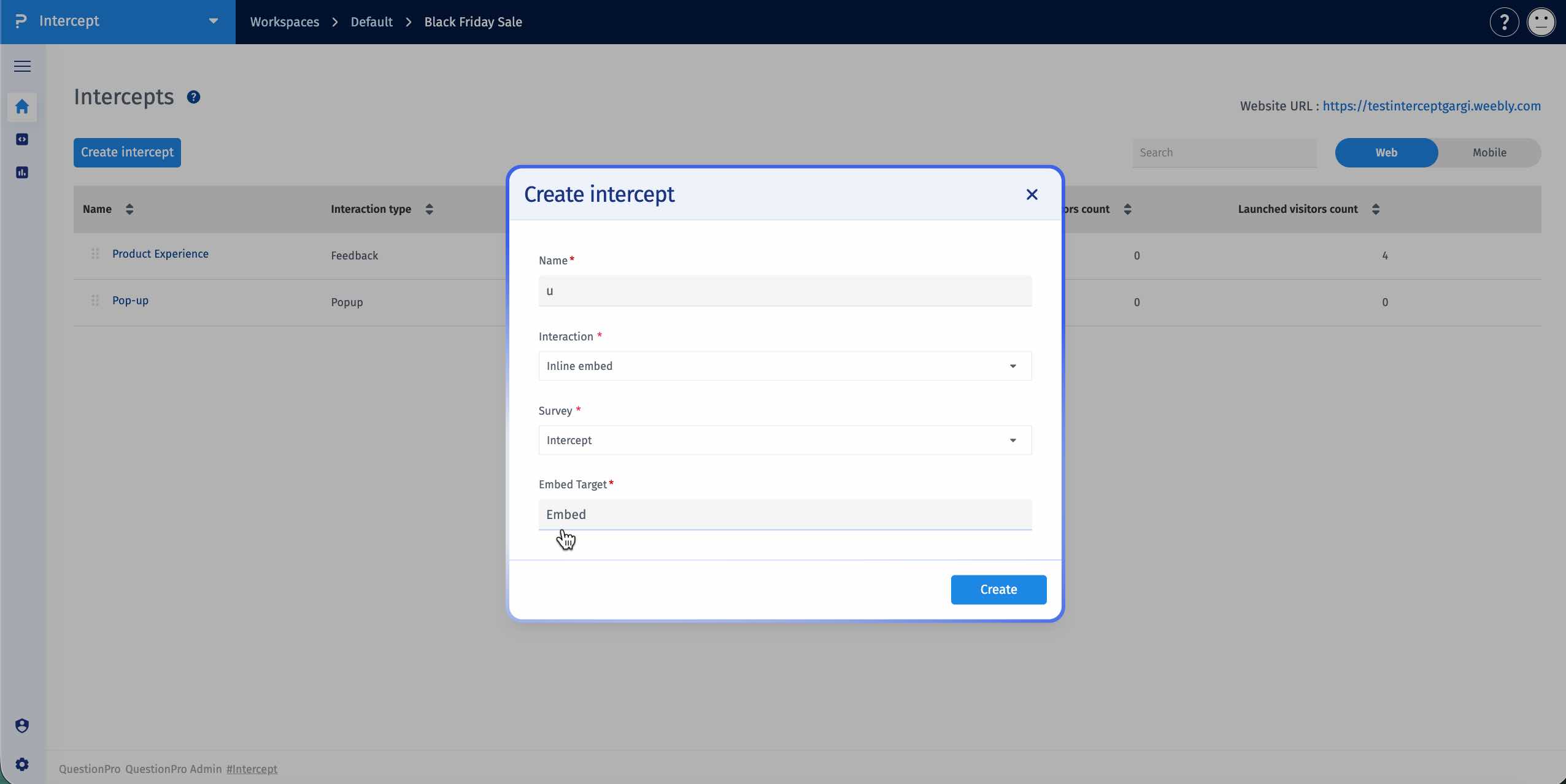Click the Popup interaction type cell

point(347,302)
